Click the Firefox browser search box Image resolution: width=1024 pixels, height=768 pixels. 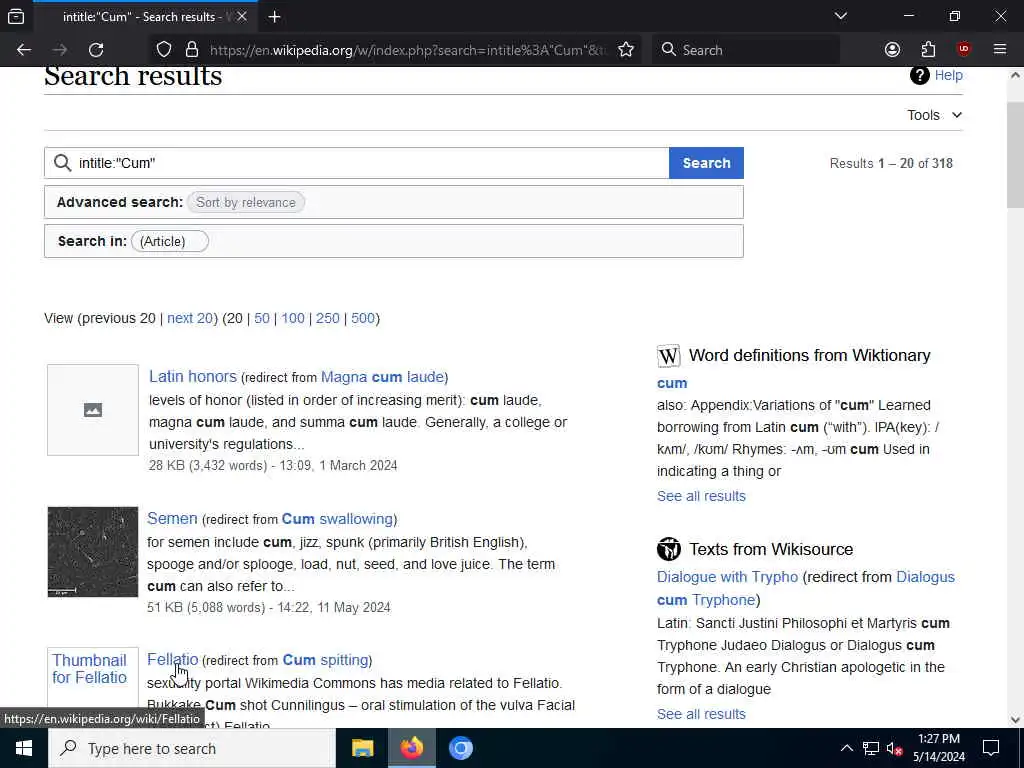(x=745, y=50)
